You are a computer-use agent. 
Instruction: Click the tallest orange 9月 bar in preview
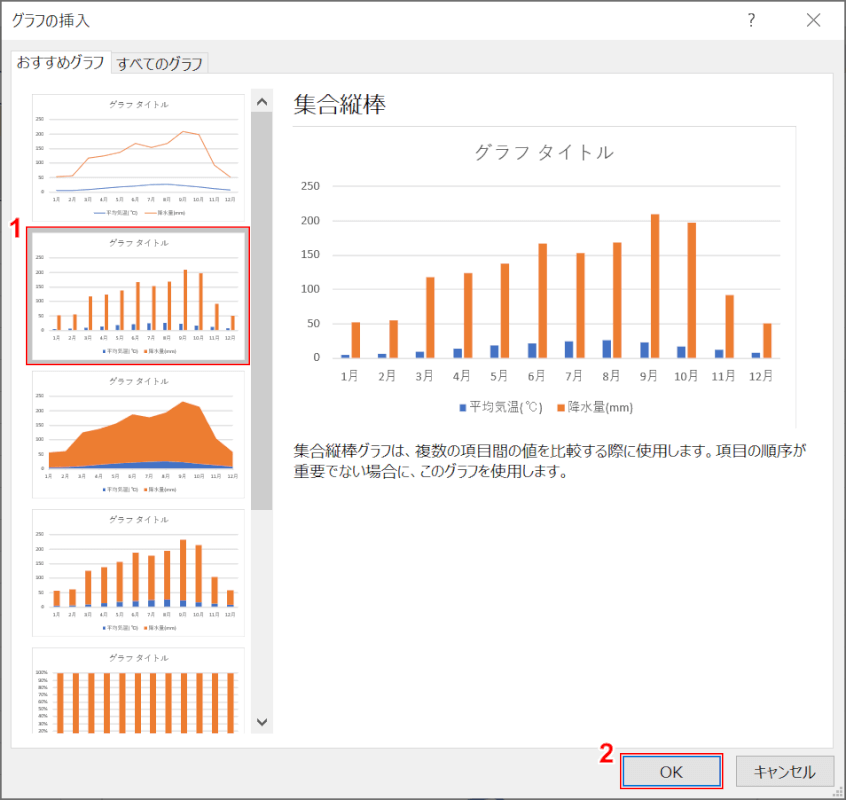655,285
